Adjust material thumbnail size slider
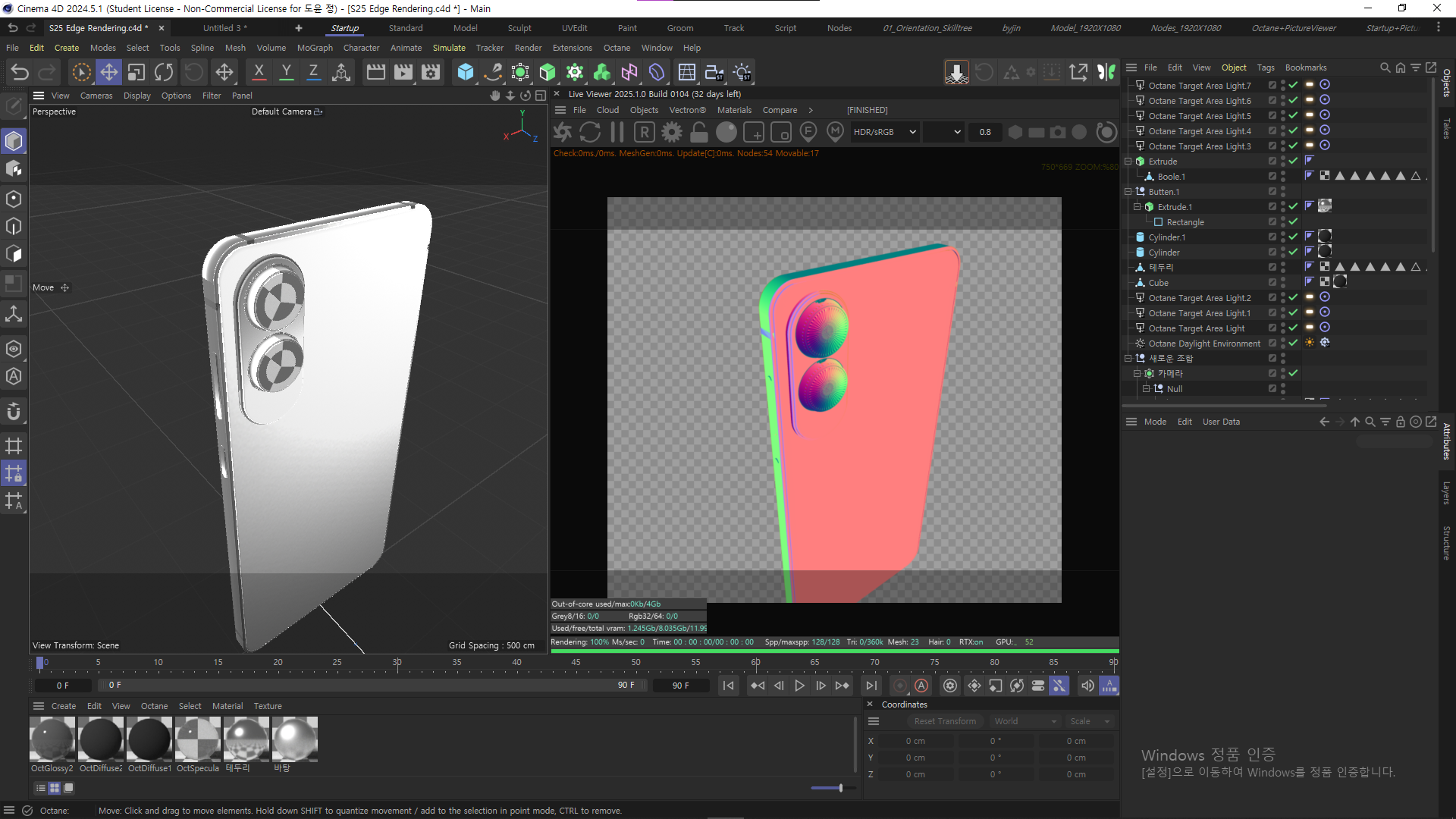Image resolution: width=1456 pixels, height=819 pixels. click(x=840, y=788)
